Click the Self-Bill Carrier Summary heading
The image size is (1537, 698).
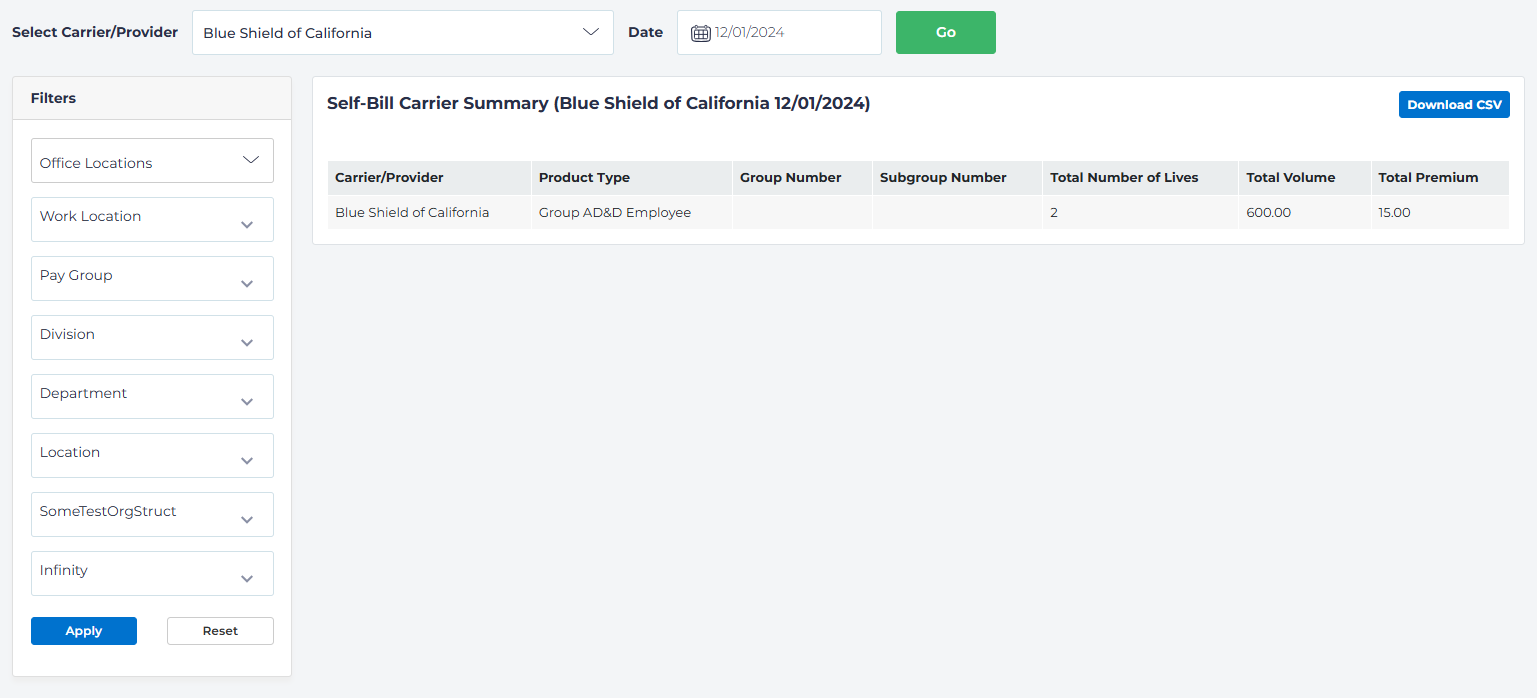[599, 103]
